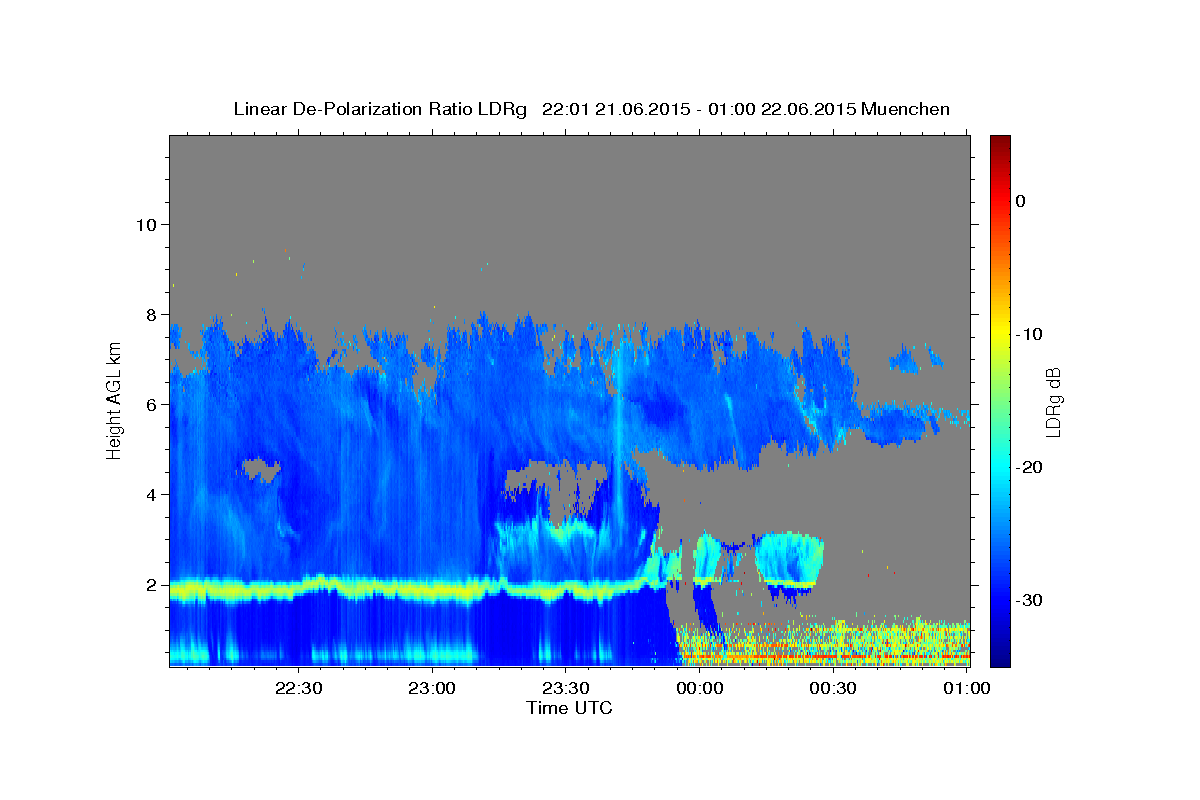This screenshot has height=800, width=1200.
Task: Click the colorbar value 0
Action: click(x=1020, y=201)
